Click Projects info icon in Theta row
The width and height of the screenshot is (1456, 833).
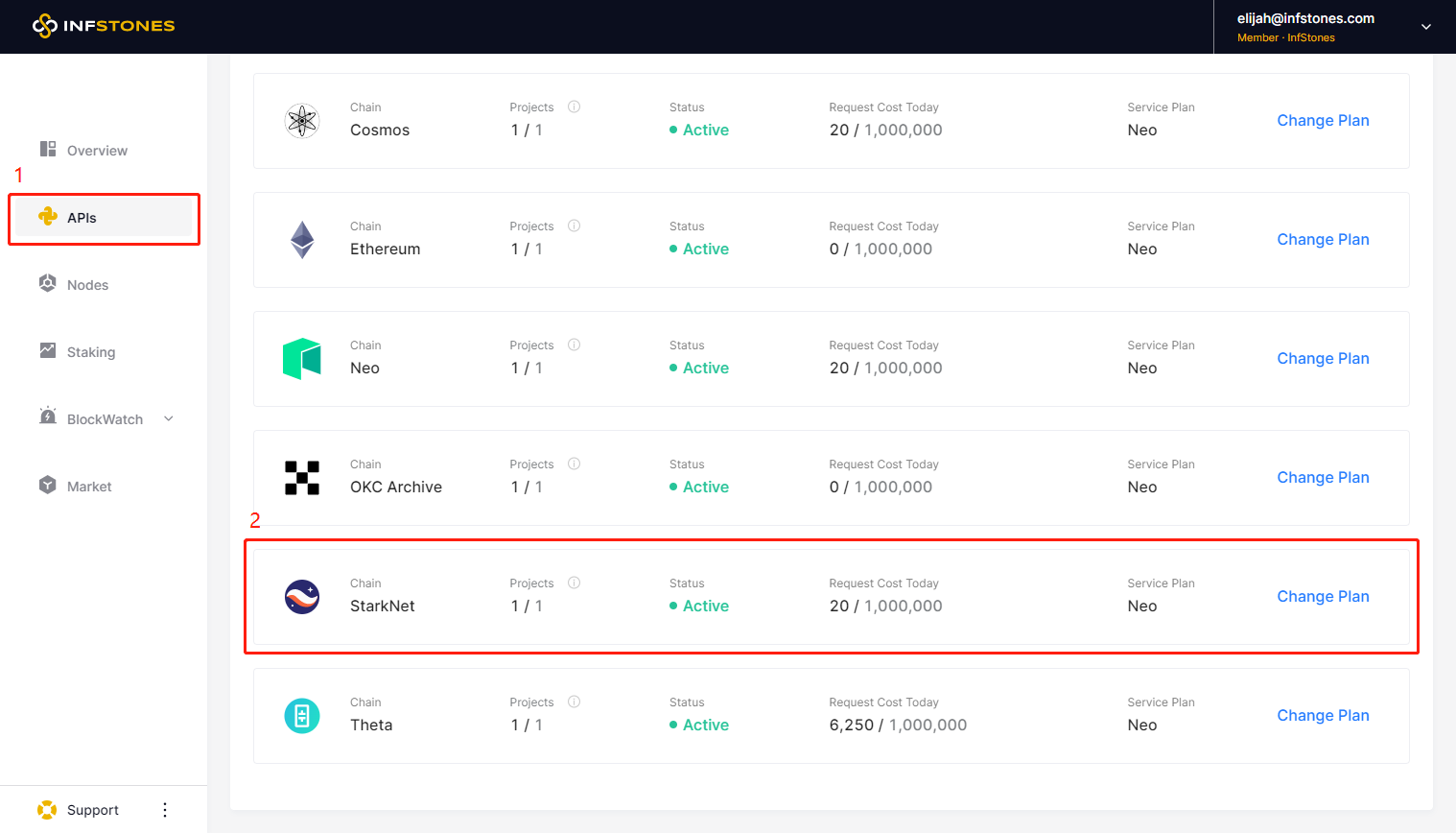pyautogui.click(x=575, y=702)
